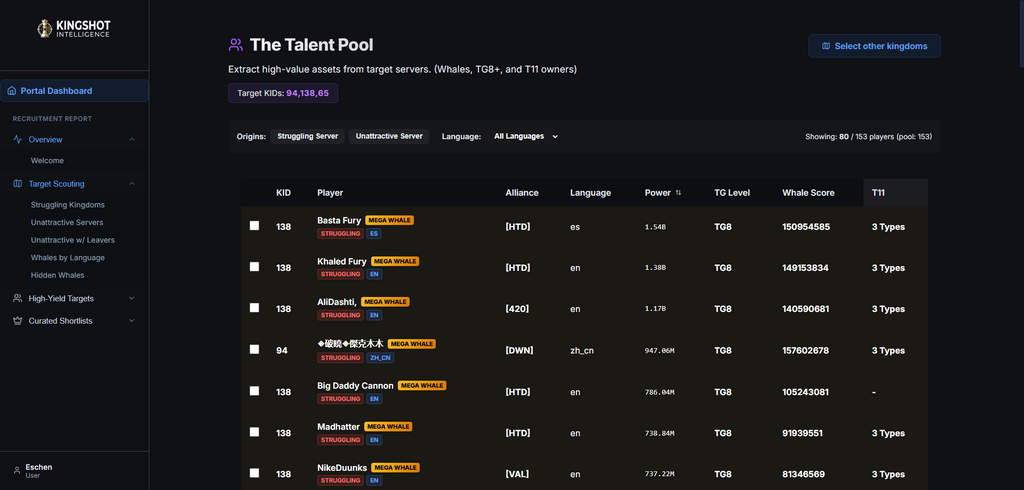The image size is (1024, 490).
Task: Collapse the Overview section chevron
Action: pyautogui.click(x=132, y=139)
